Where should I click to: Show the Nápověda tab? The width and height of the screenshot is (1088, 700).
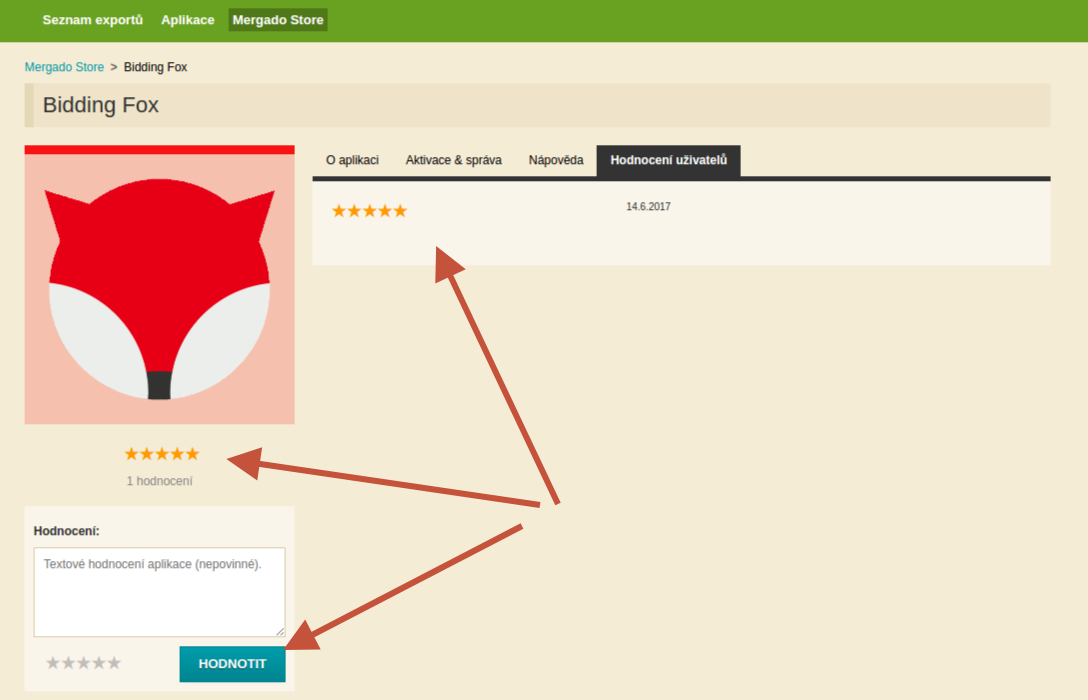point(556,160)
